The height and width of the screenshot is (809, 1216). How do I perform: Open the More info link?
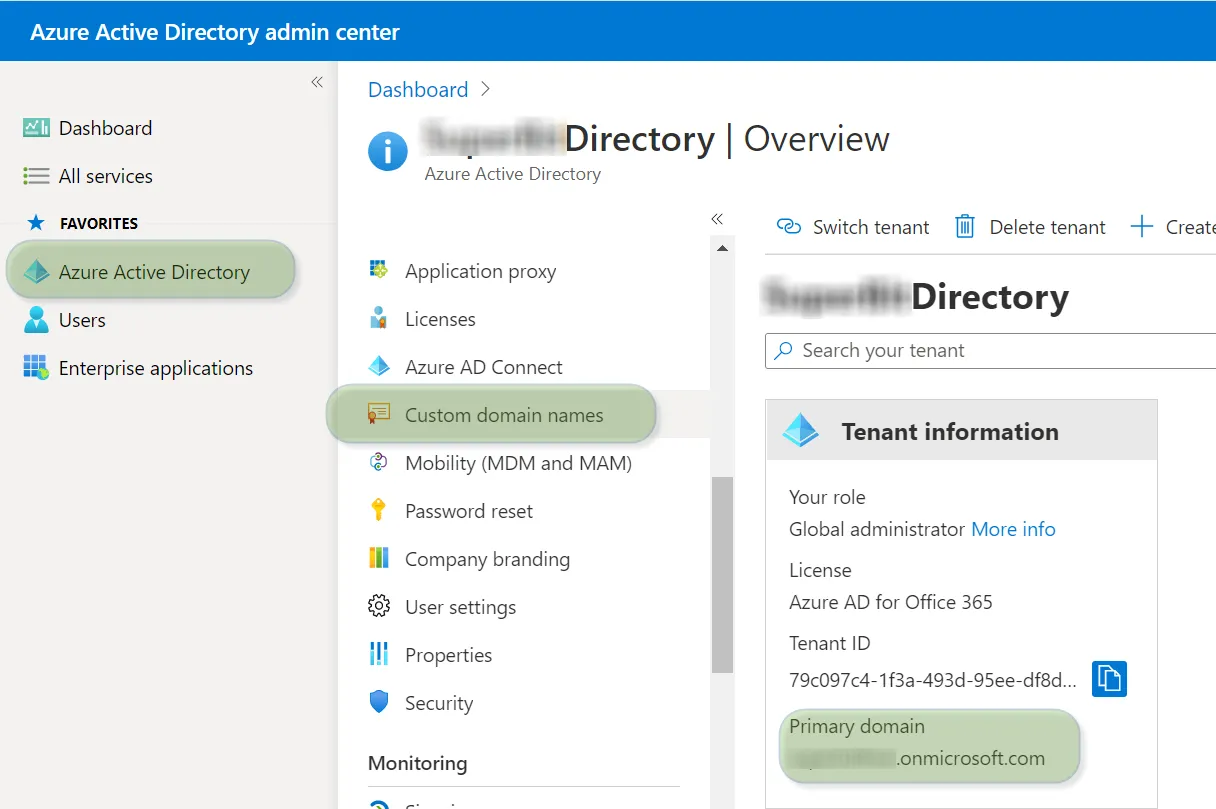pos(1013,529)
